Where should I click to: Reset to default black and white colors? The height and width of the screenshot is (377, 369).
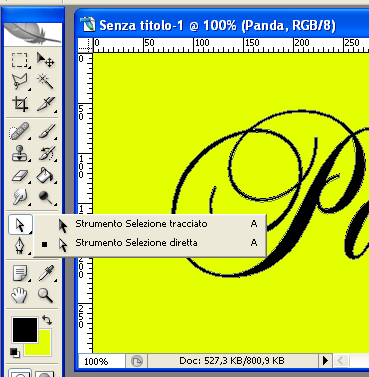click(x=14, y=352)
